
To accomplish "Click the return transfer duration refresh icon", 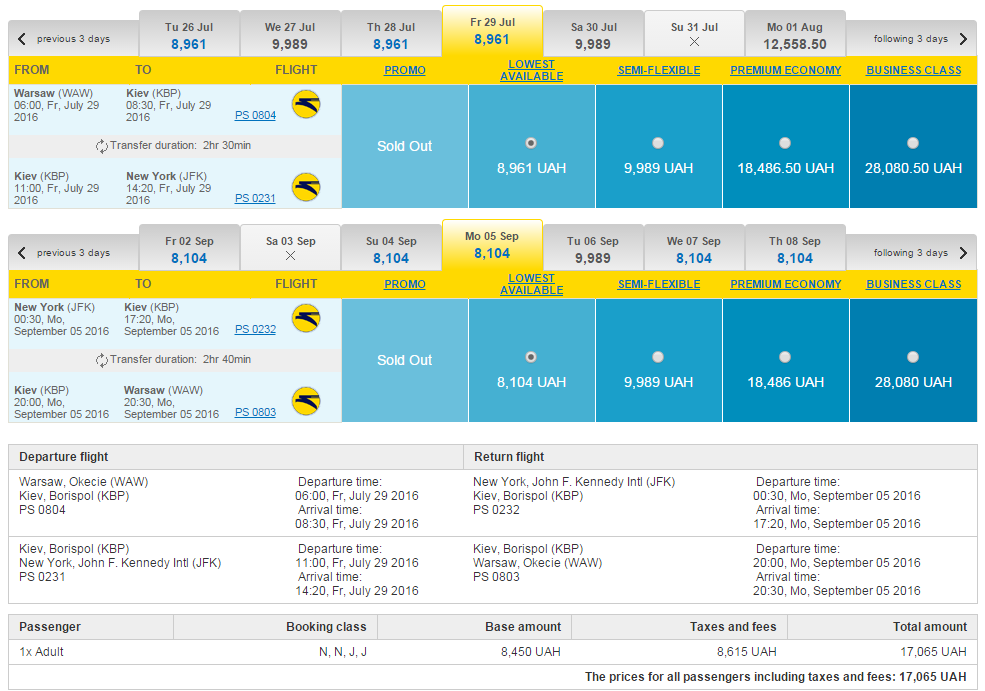I will coord(101,360).
